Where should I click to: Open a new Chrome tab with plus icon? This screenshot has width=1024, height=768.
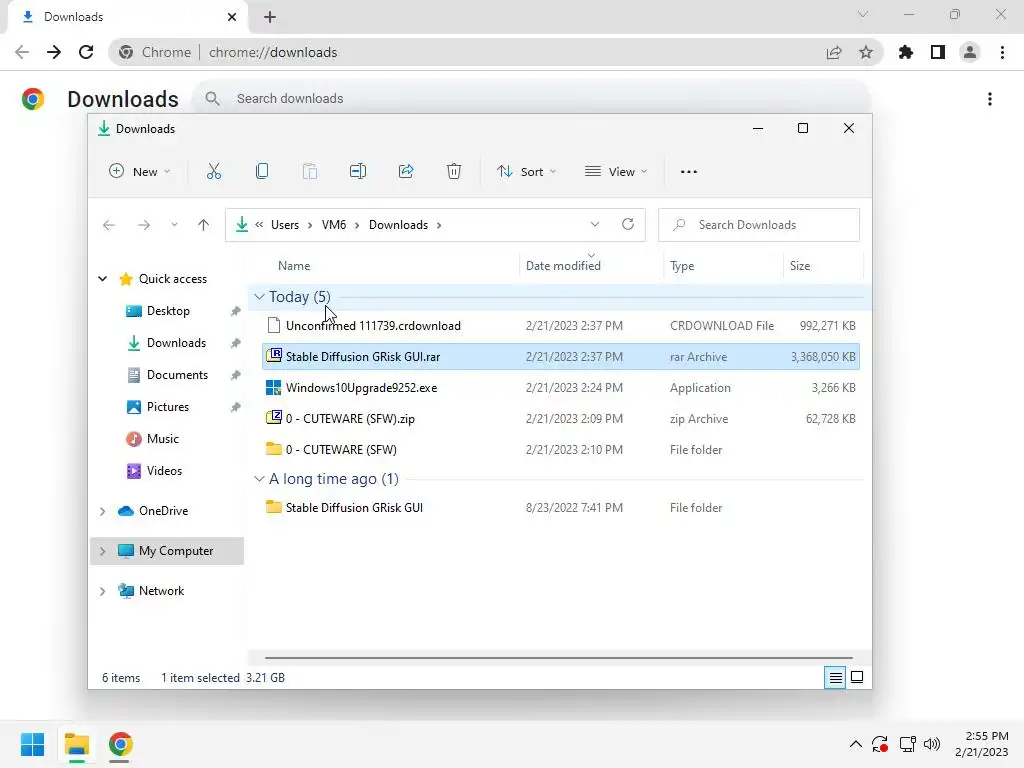(270, 17)
